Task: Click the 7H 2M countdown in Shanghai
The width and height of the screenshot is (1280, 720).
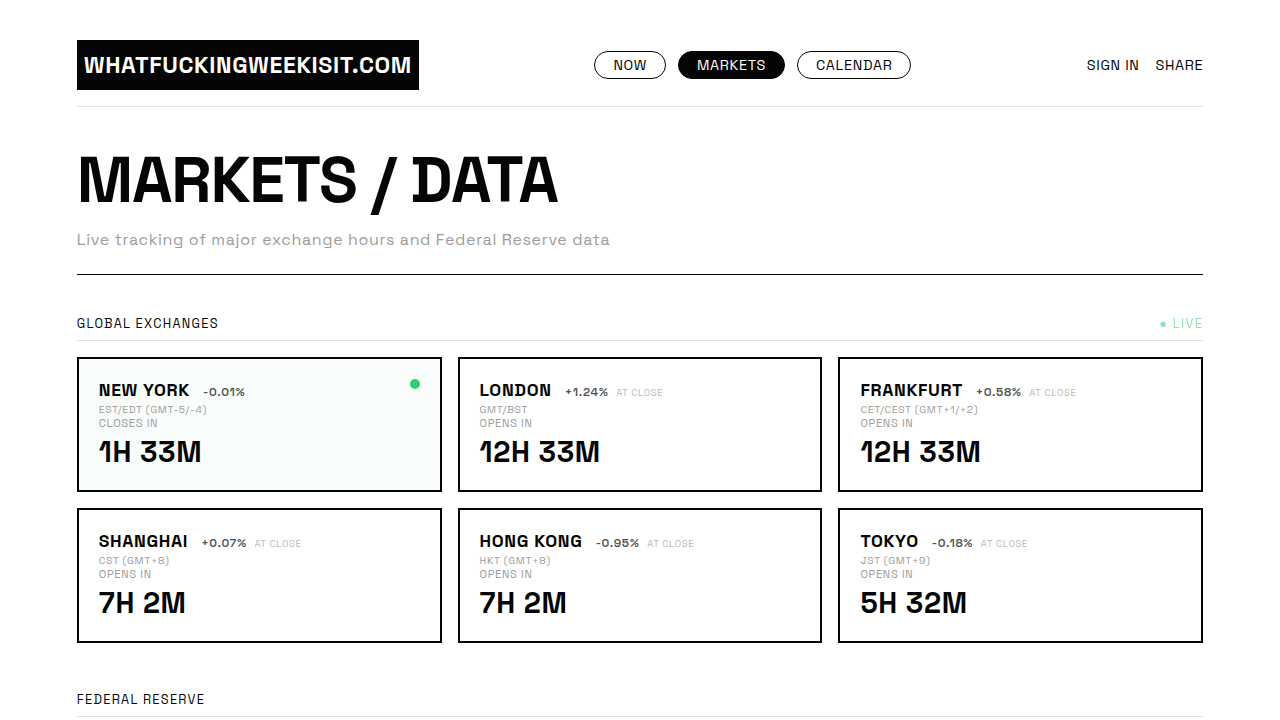Action: tap(142, 603)
